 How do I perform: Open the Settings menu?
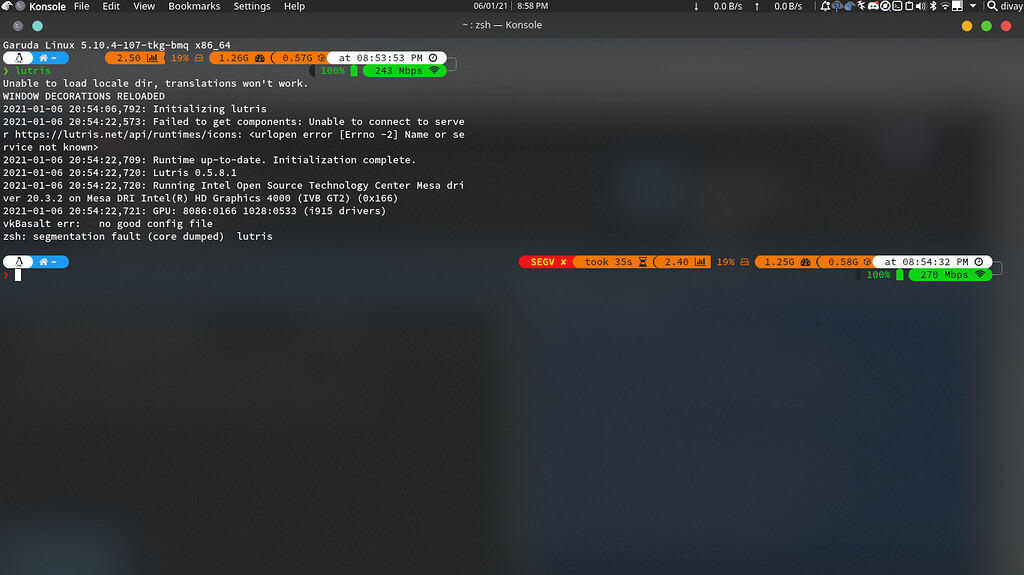(251, 6)
